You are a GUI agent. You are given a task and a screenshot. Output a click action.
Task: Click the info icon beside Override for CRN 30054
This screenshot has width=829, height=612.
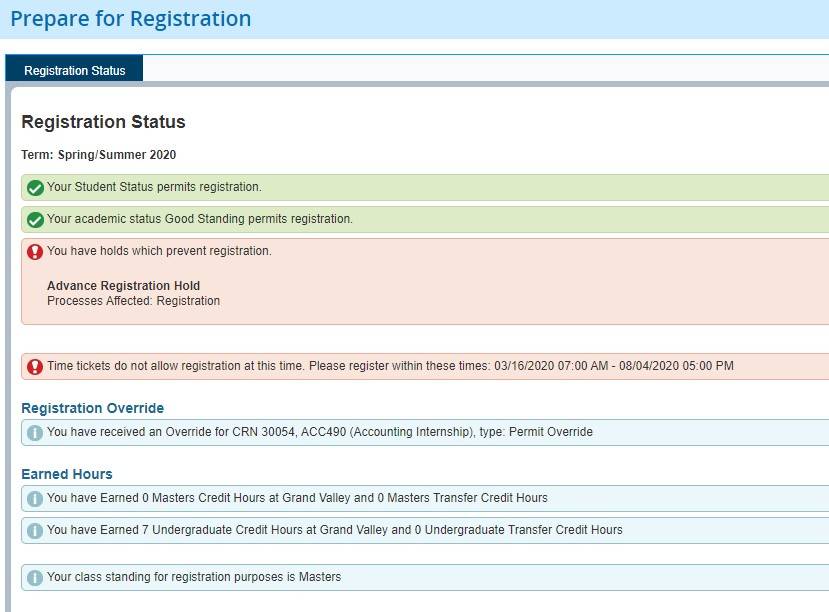tap(35, 433)
